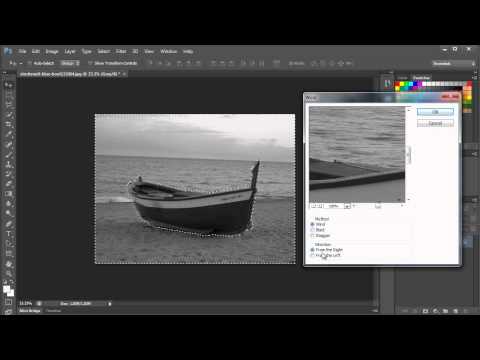Select the Path Selection tool
480x360 pixels.
click(9, 243)
